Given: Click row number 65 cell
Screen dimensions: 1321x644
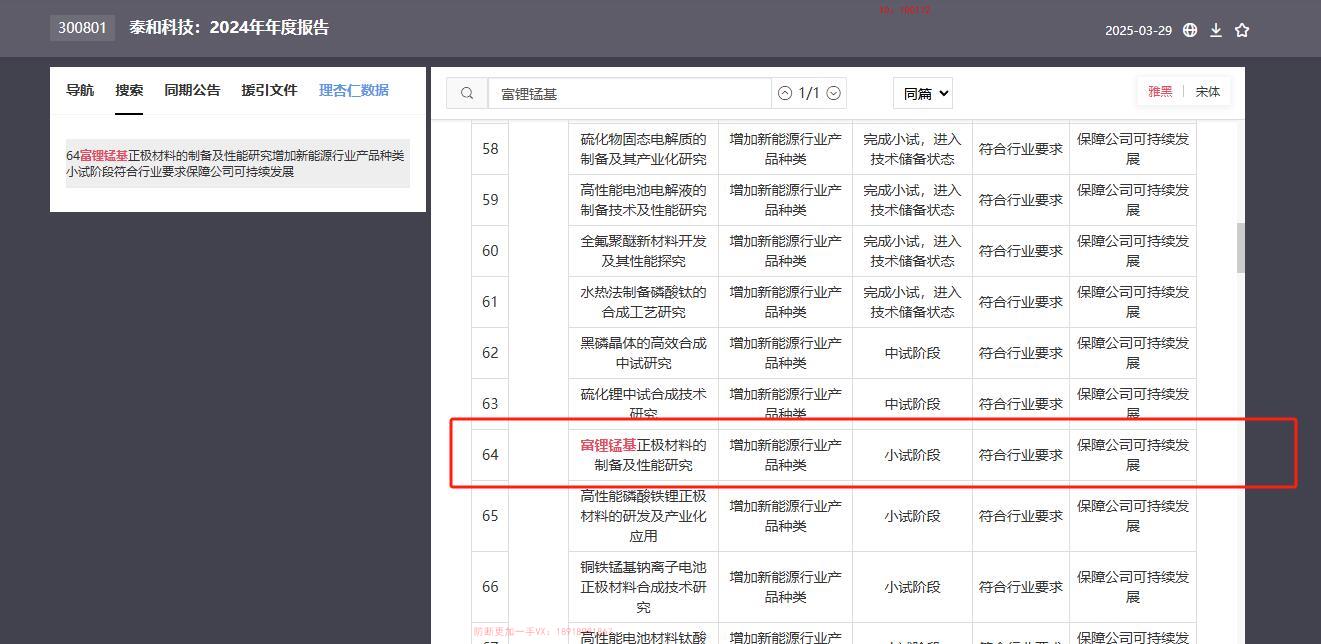Looking at the screenshot, I should point(490,515).
